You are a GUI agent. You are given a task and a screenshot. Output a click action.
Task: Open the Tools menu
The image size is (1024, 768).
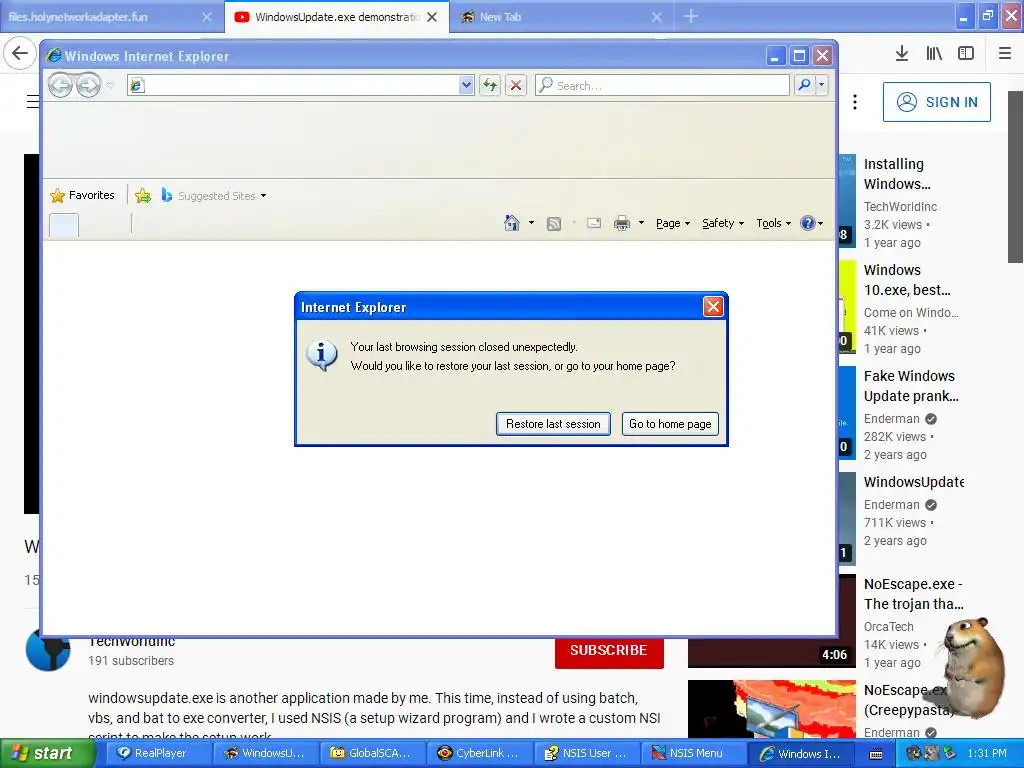click(773, 223)
